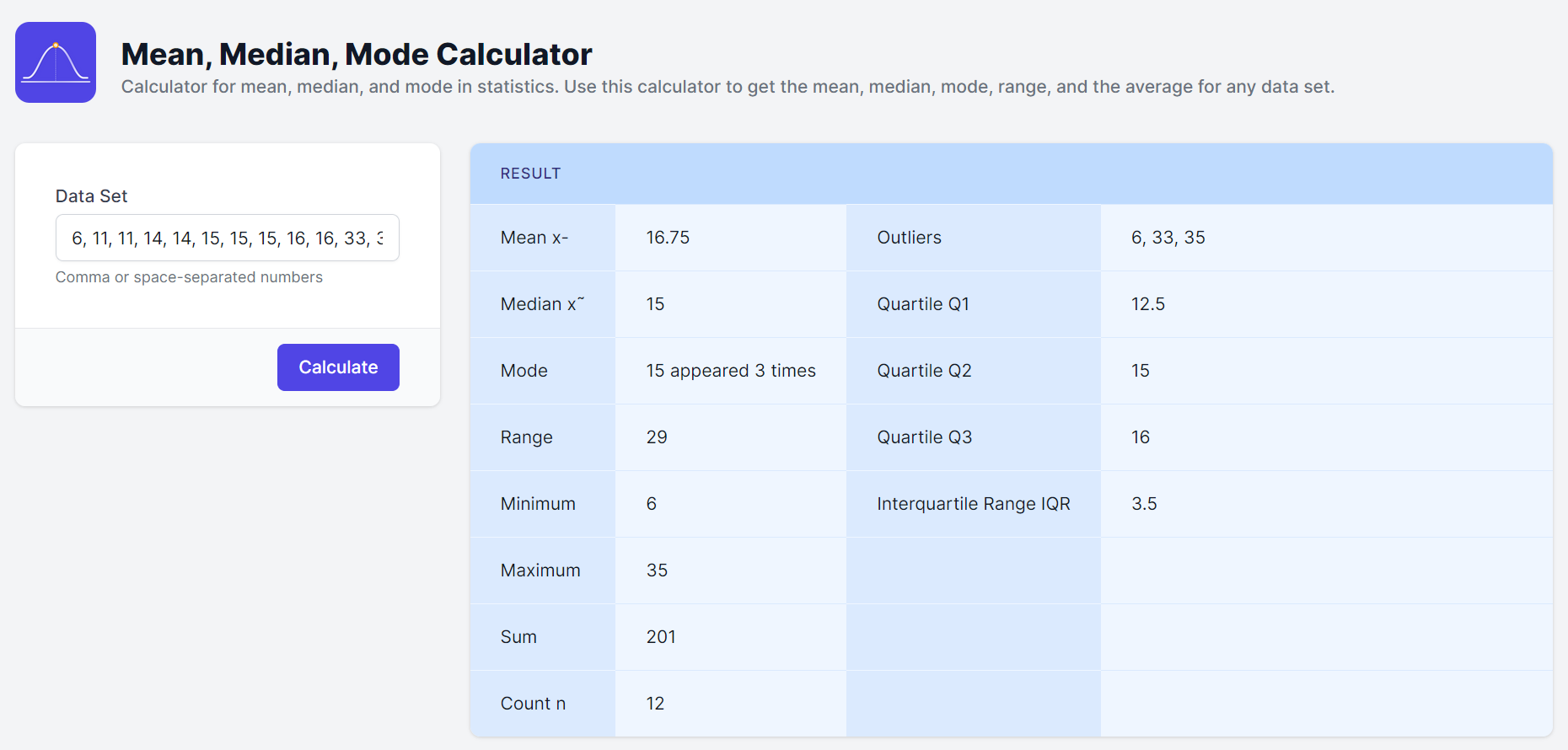The image size is (1568, 750).
Task: Click the Mean, Median, Mode Calculator heading
Action: click(x=357, y=54)
